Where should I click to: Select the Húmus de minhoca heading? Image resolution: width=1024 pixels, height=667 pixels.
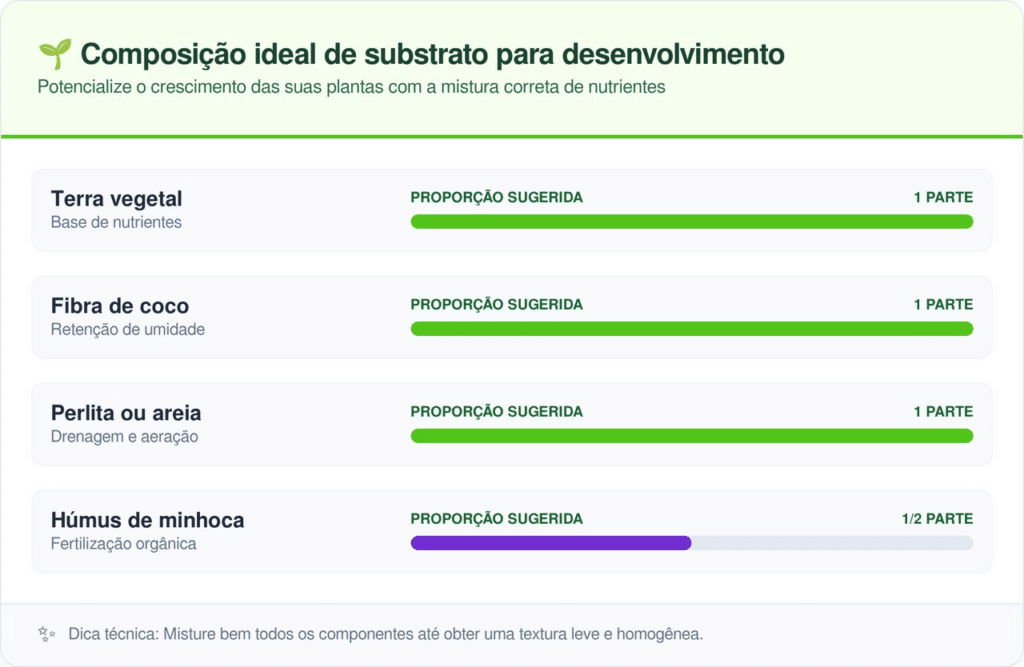[147, 520]
